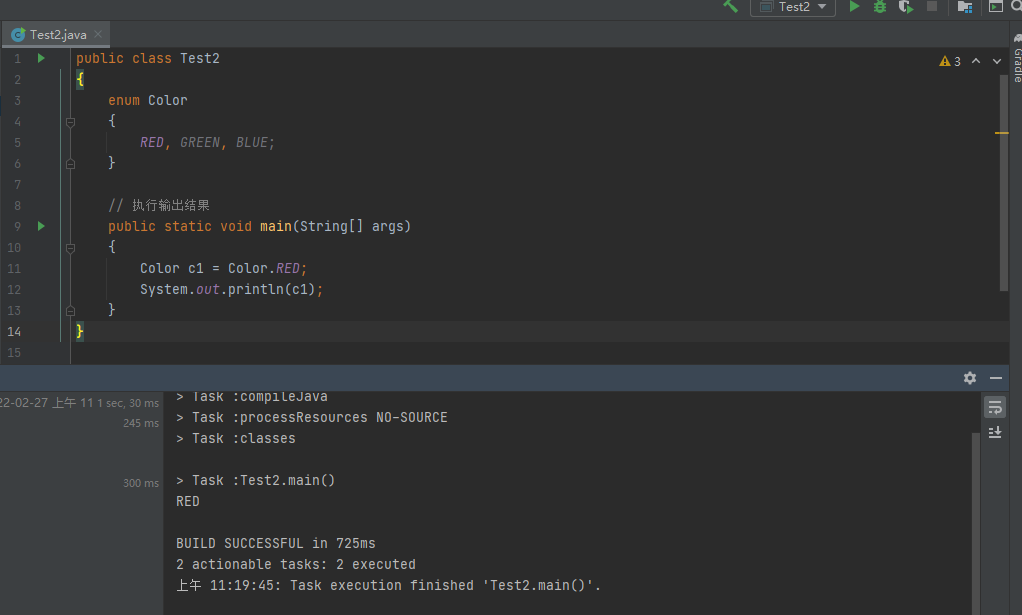
Task: Toggle soft-wrap in the run console
Action: click(x=995, y=407)
